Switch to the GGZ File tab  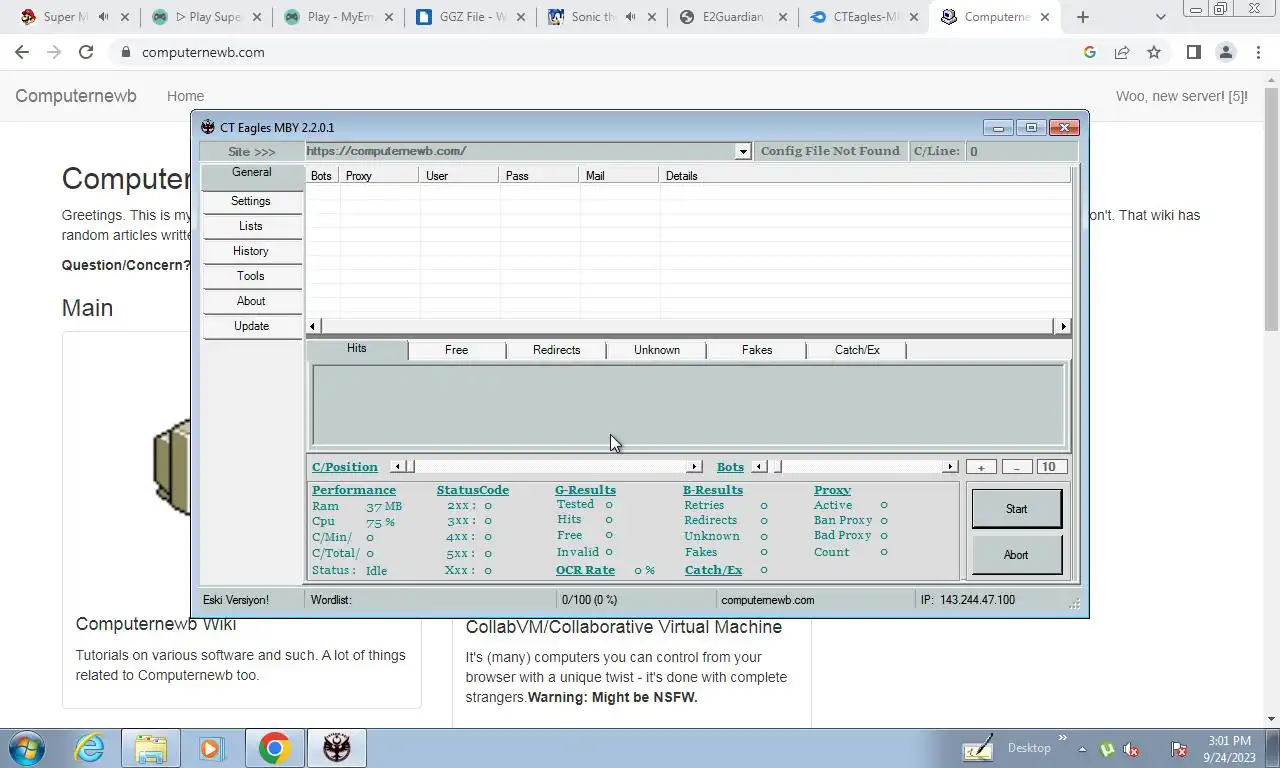point(472,17)
